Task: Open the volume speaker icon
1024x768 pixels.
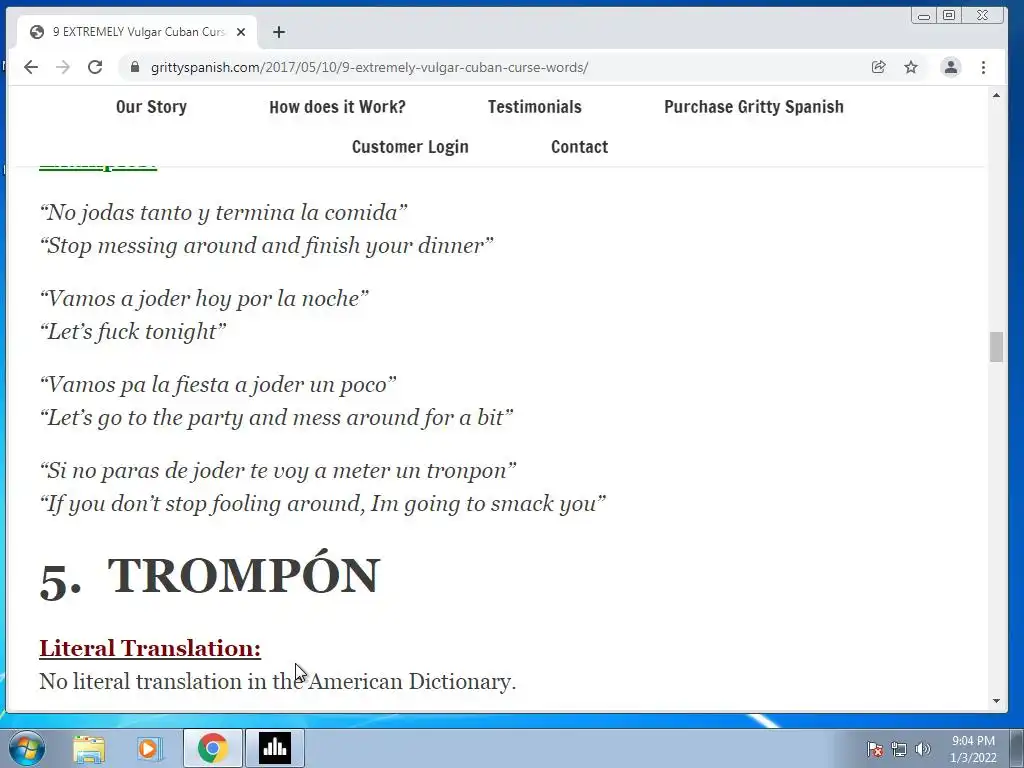Action: click(x=923, y=749)
